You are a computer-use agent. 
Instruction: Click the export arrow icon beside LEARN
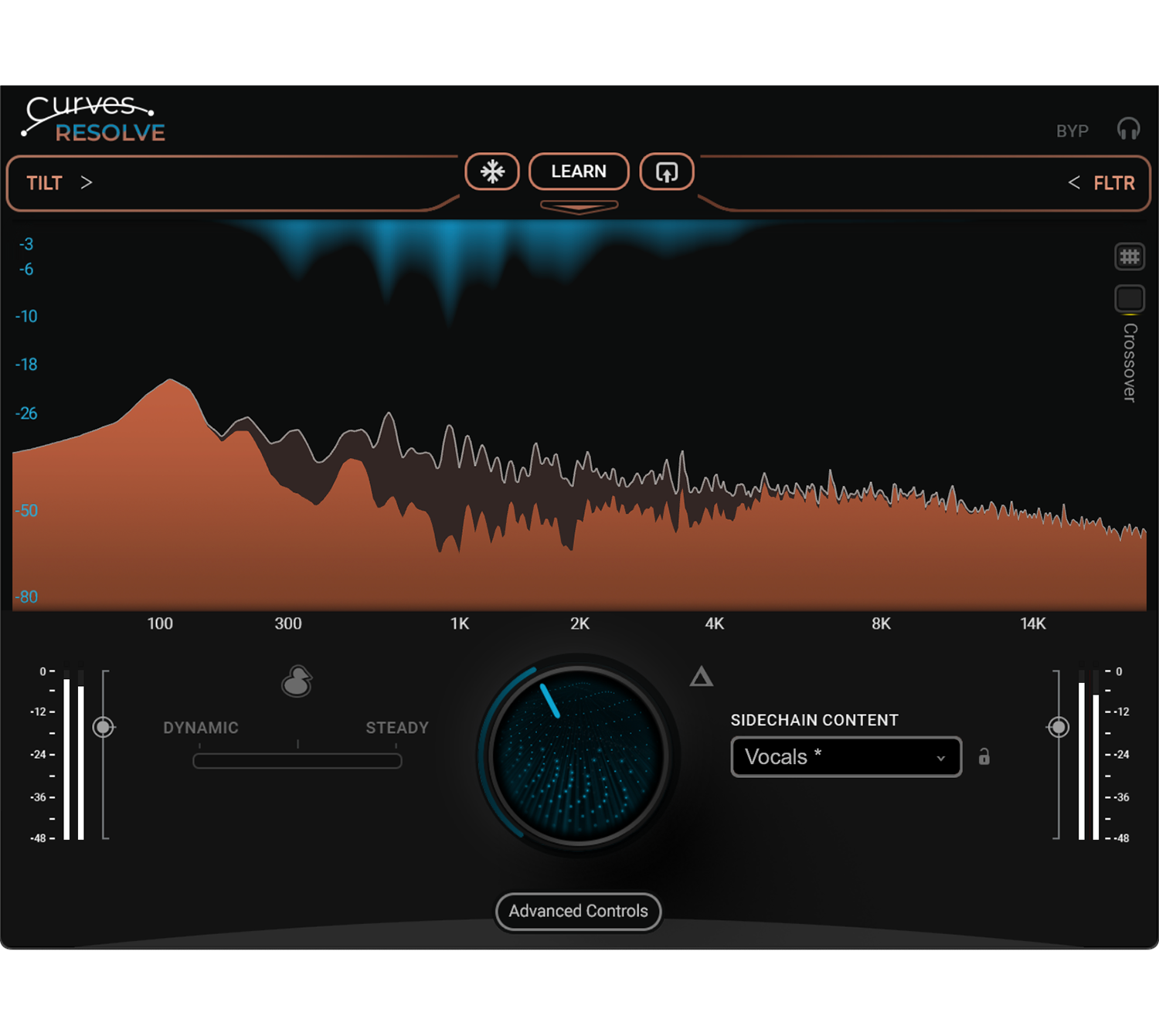(667, 172)
